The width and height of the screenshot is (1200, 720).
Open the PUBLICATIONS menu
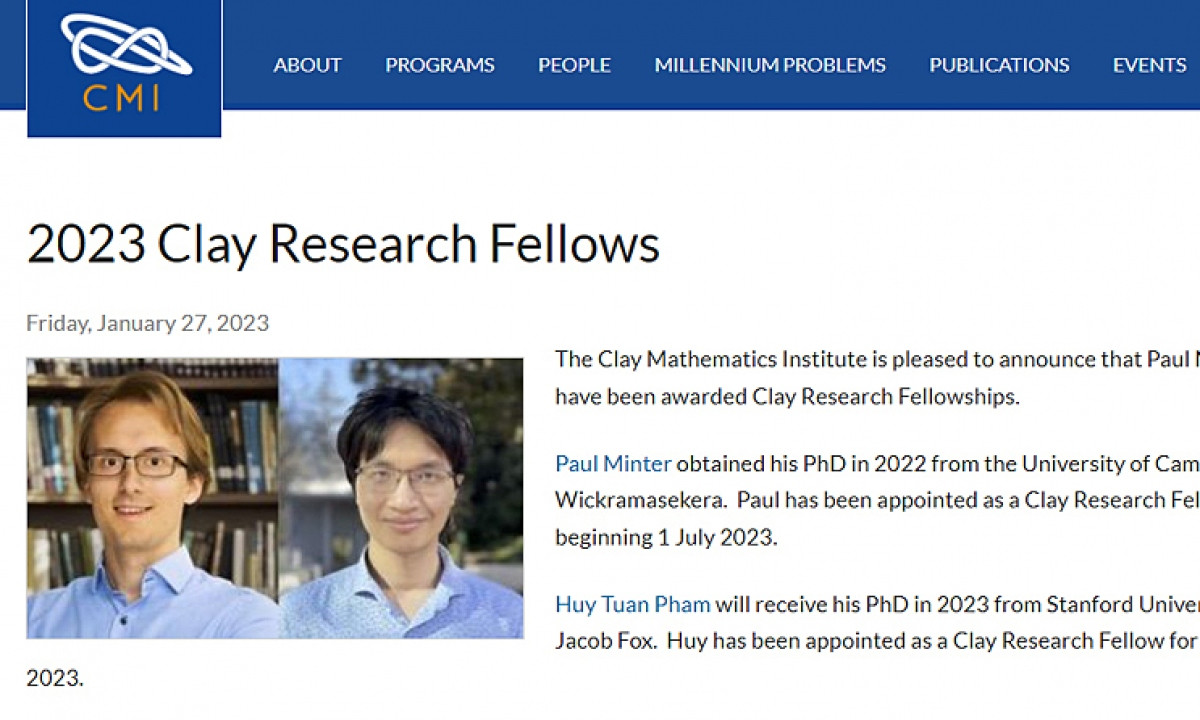(999, 65)
